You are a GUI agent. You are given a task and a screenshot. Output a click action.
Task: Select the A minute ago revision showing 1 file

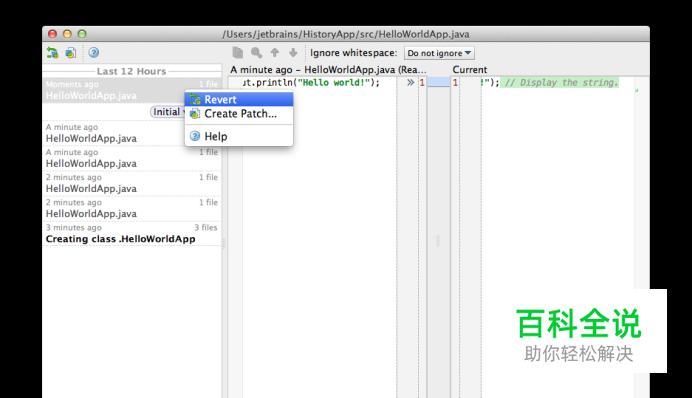click(x=132, y=158)
